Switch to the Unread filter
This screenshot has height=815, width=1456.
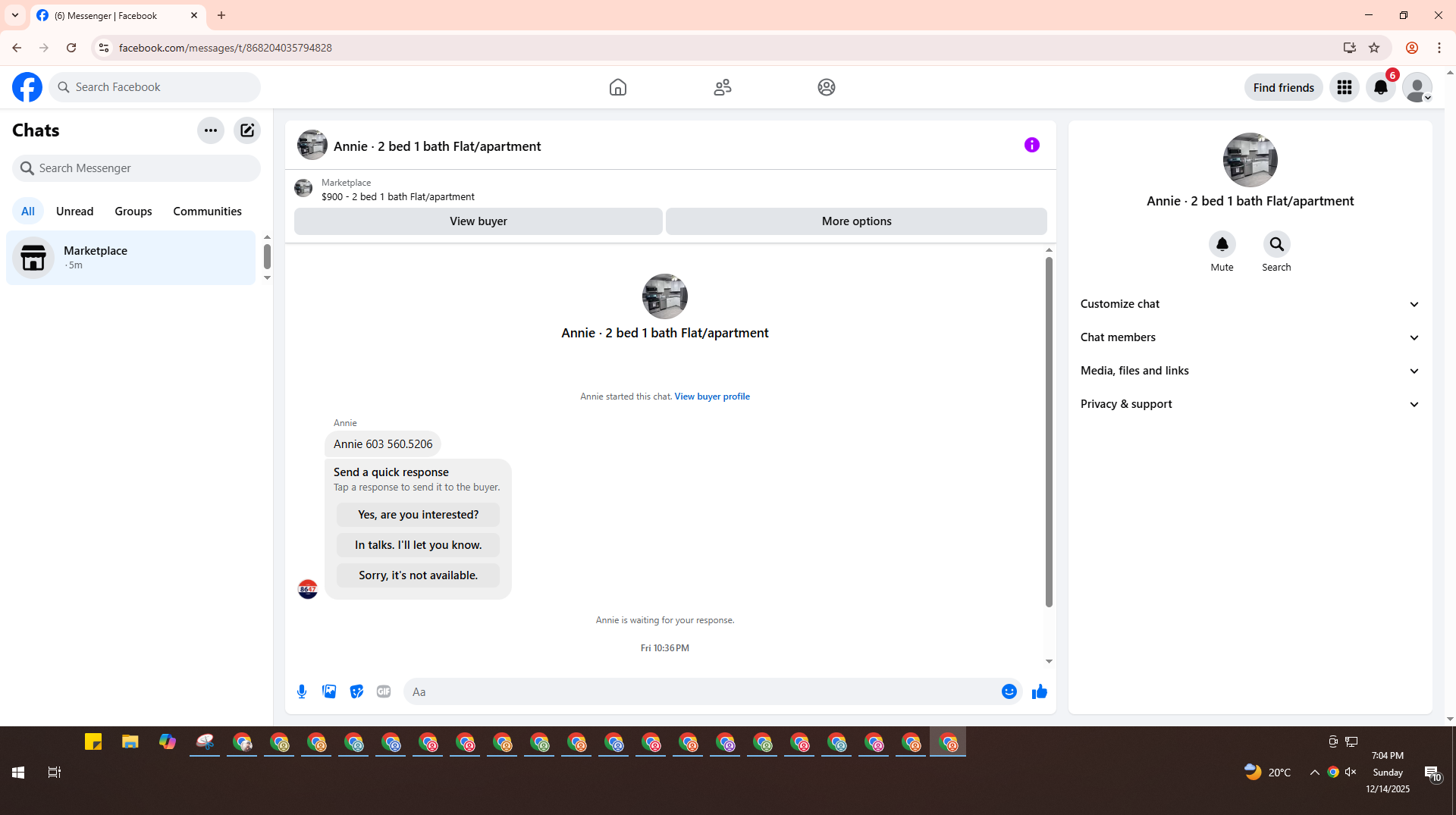pyautogui.click(x=74, y=212)
